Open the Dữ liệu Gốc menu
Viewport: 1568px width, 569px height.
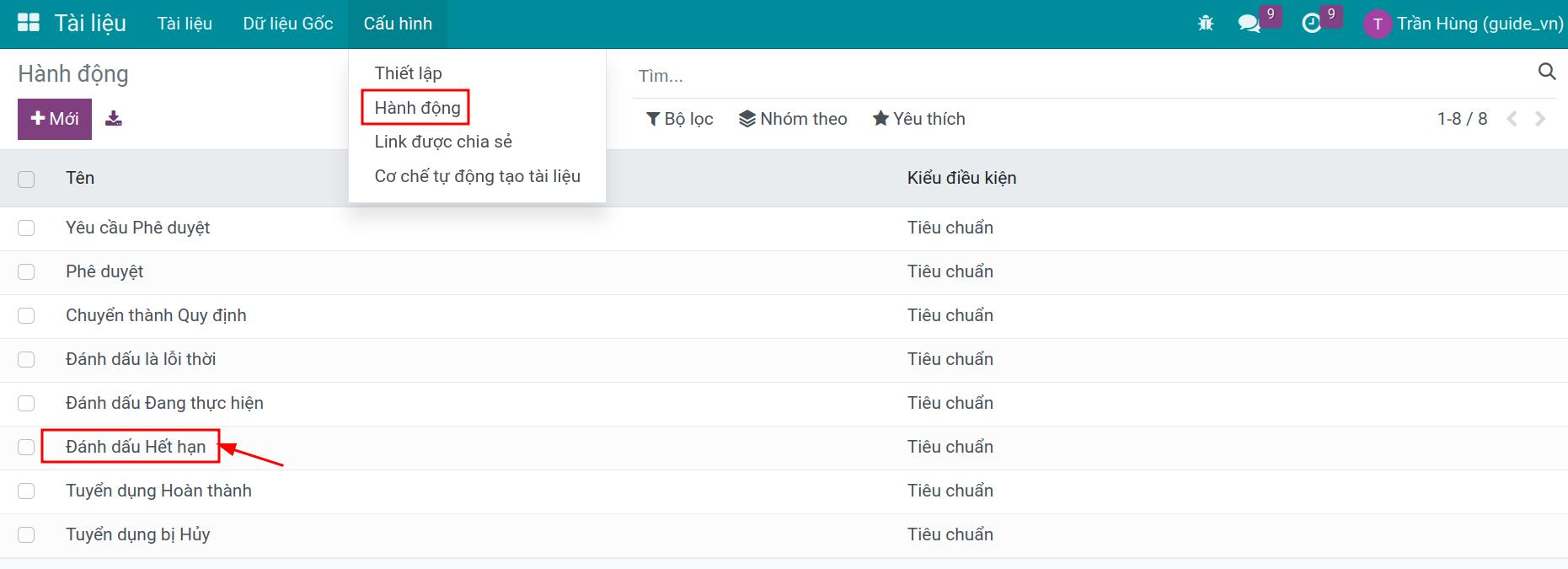[288, 24]
